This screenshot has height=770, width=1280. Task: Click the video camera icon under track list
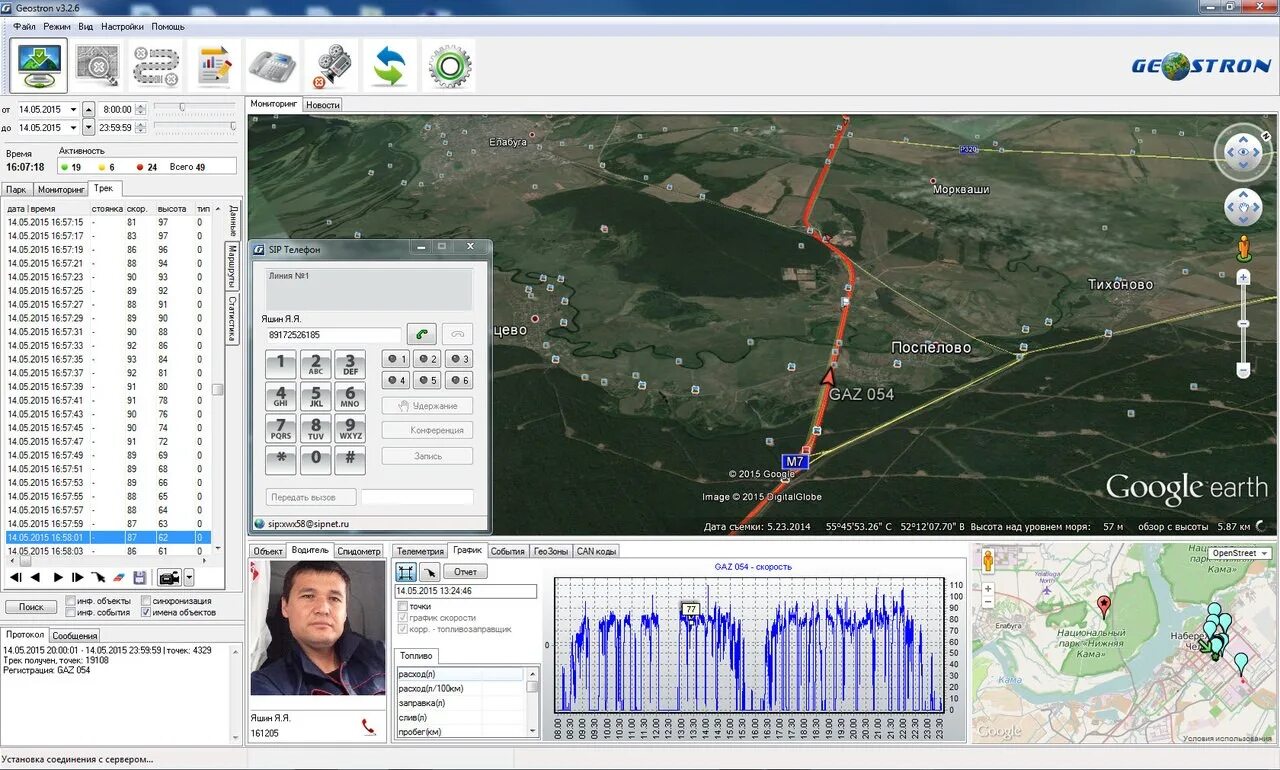[x=169, y=577]
